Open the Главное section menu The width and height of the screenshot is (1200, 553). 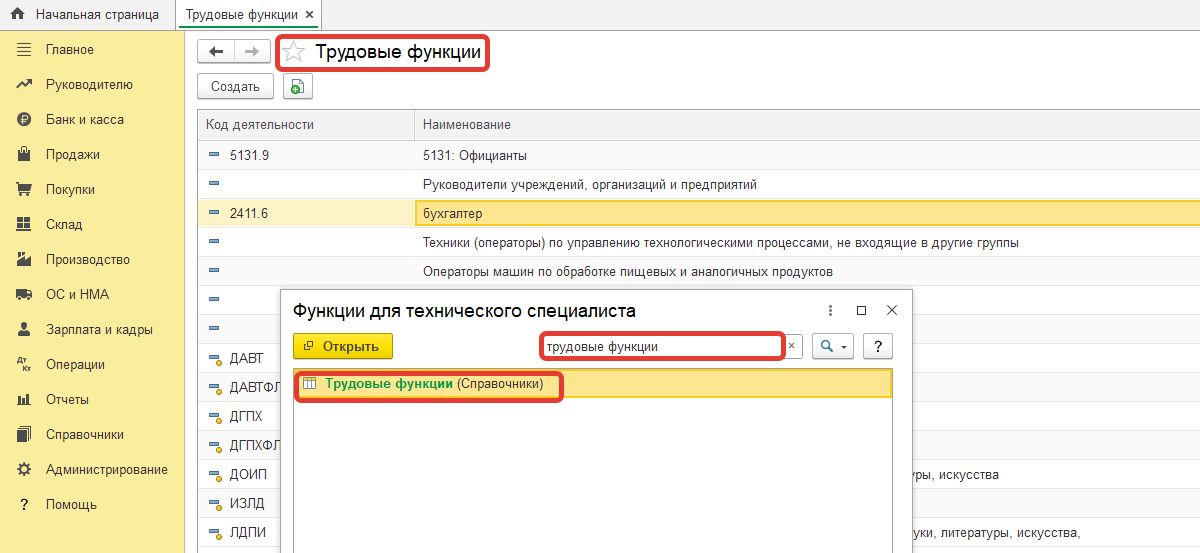[x=69, y=50]
